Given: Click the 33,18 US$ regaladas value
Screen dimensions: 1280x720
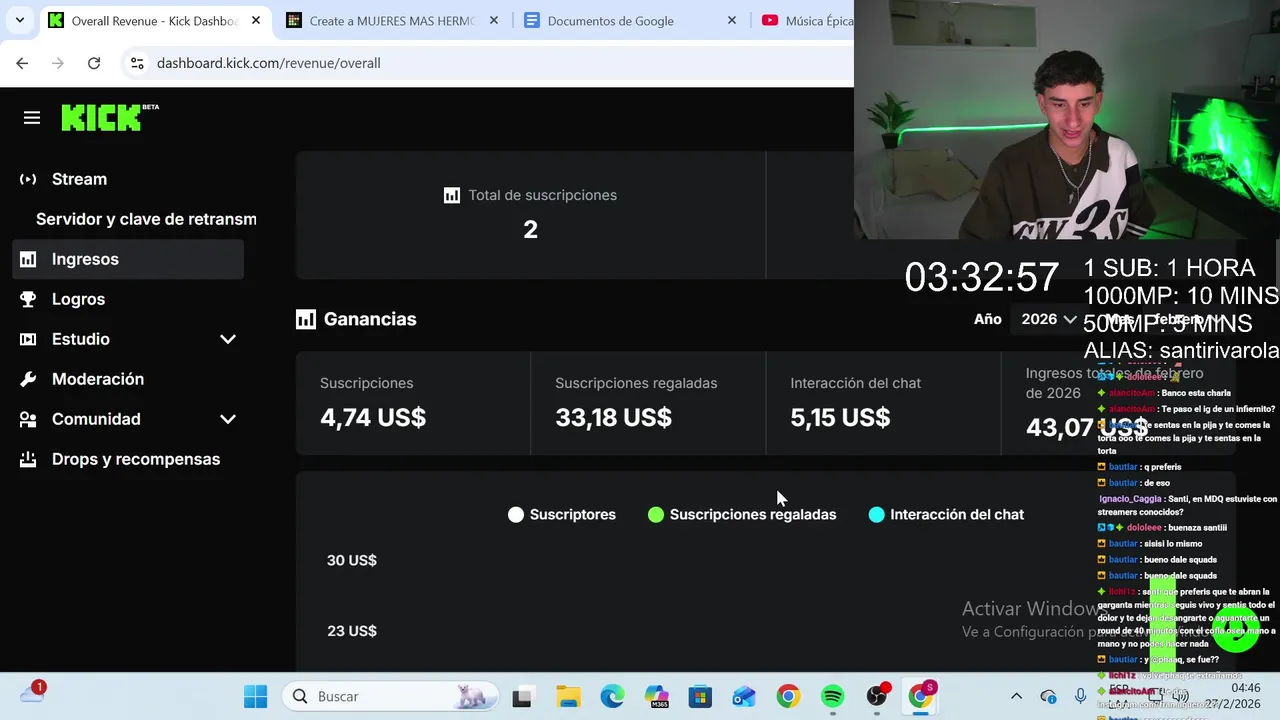Looking at the screenshot, I should click(x=613, y=417).
